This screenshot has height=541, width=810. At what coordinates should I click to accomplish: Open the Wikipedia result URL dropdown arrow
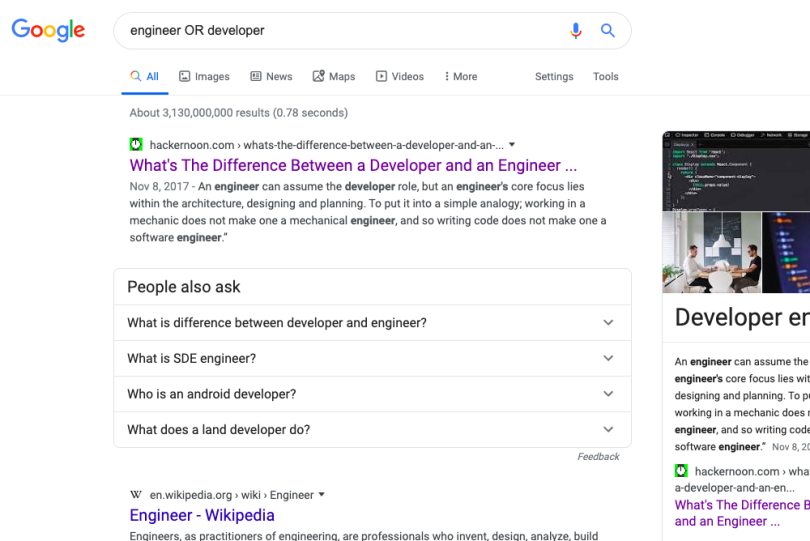pos(321,494)
